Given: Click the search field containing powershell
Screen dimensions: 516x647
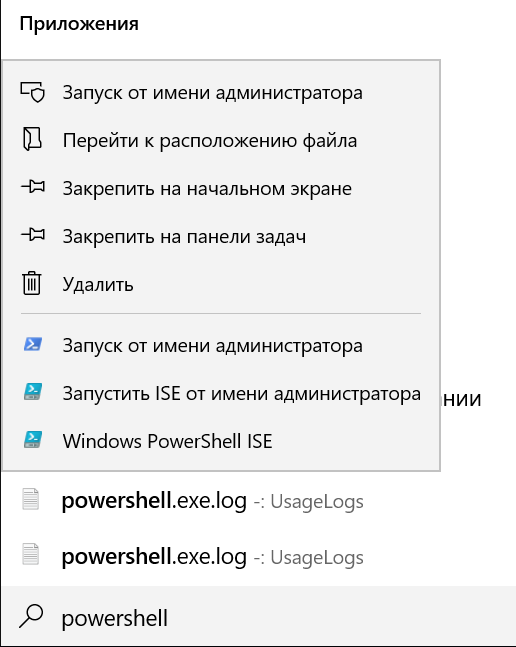Looking at the screenshot, I should [x=258, y=617].
